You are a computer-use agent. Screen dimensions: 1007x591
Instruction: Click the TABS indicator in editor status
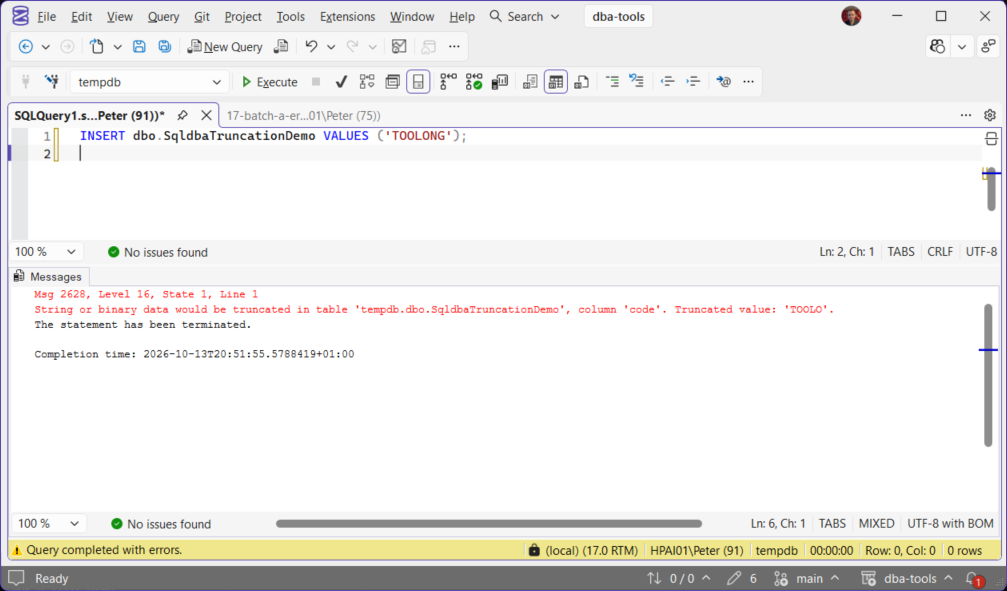click(900, 252)
